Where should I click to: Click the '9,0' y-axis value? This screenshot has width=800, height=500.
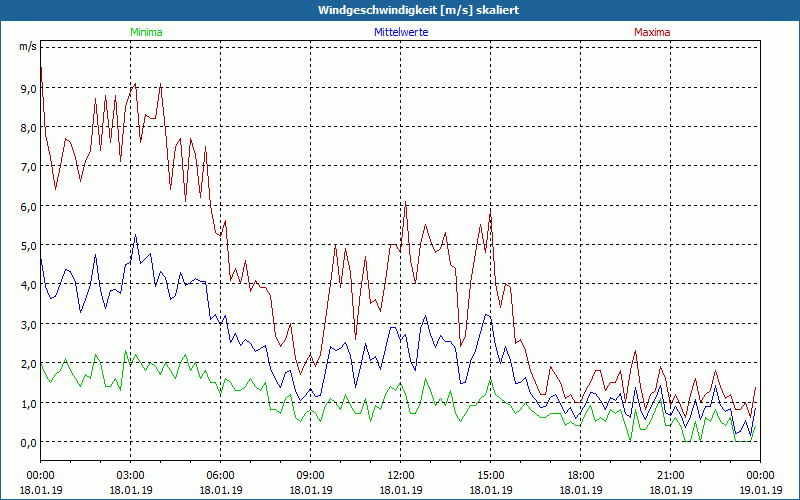coord(29,88)
